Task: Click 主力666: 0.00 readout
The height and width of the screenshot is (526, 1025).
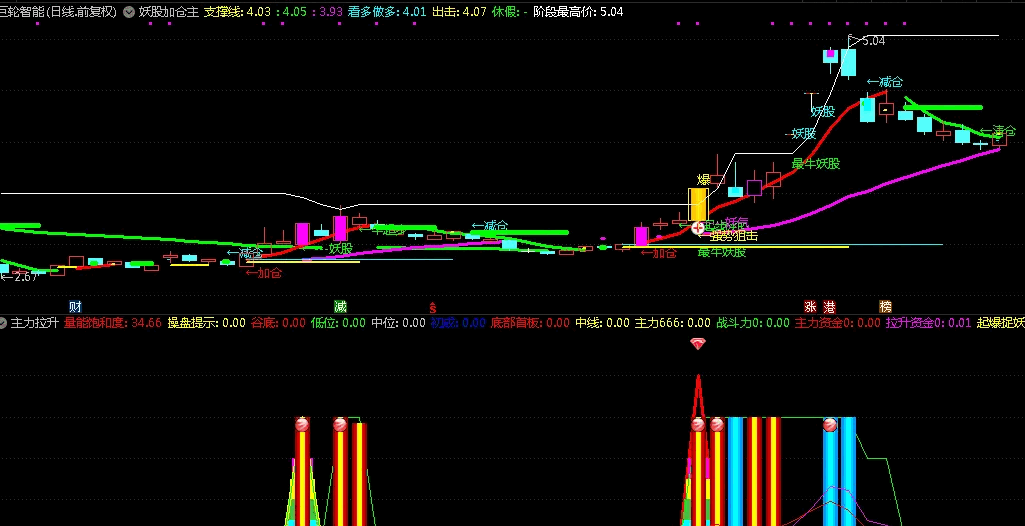Action: (x=673, y=322)
